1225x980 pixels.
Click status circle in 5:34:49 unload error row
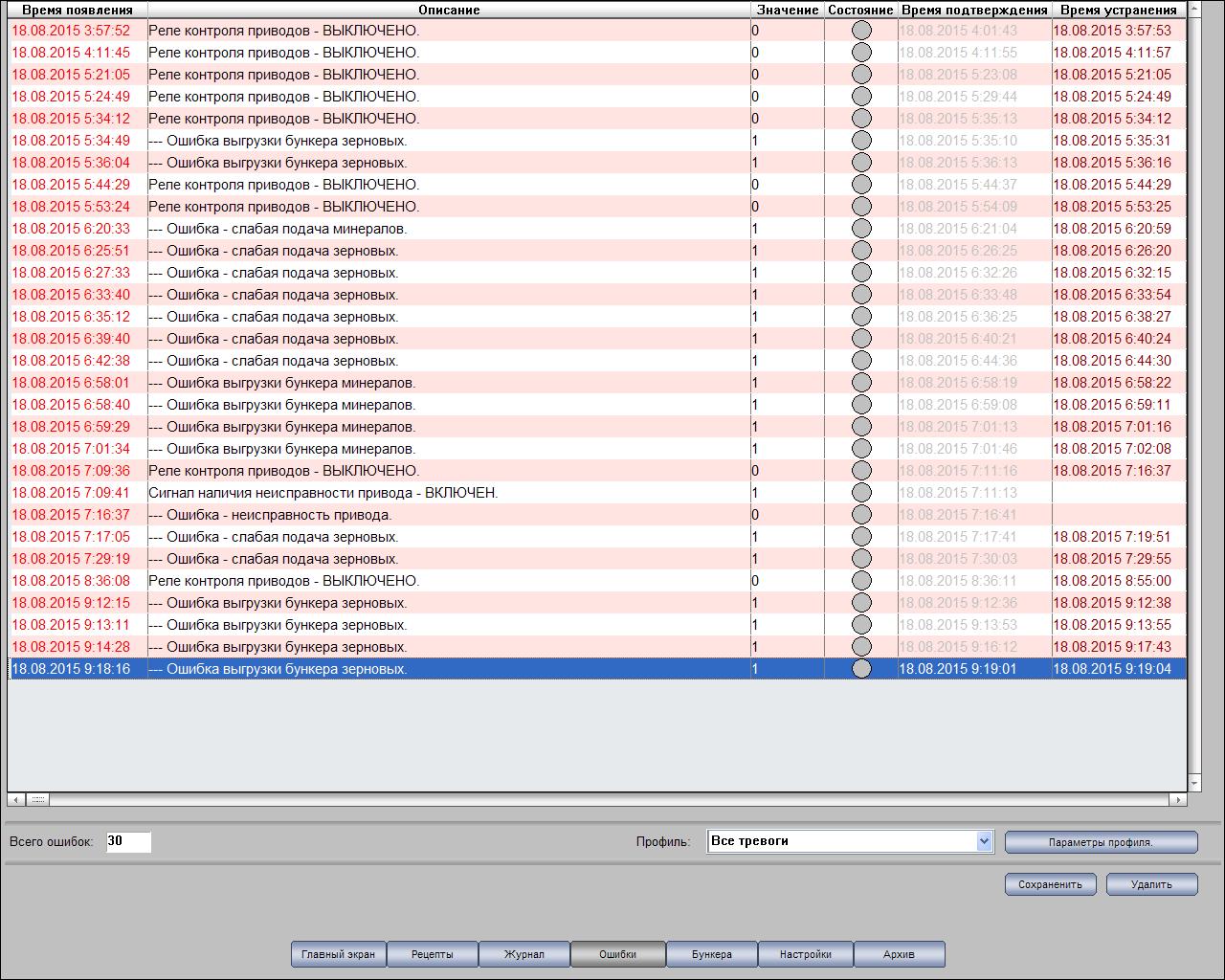[x=861, y=141]
